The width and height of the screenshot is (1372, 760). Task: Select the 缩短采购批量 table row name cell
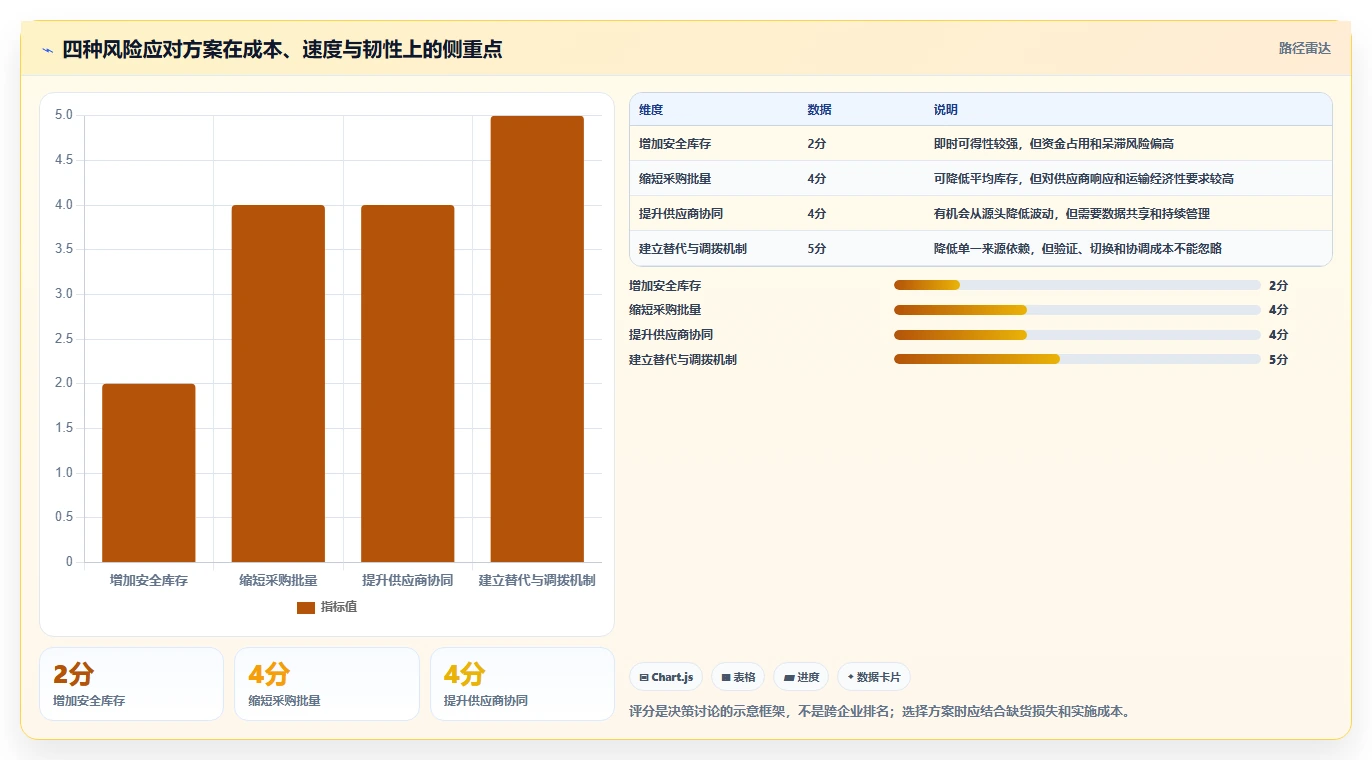click(675, 179)
